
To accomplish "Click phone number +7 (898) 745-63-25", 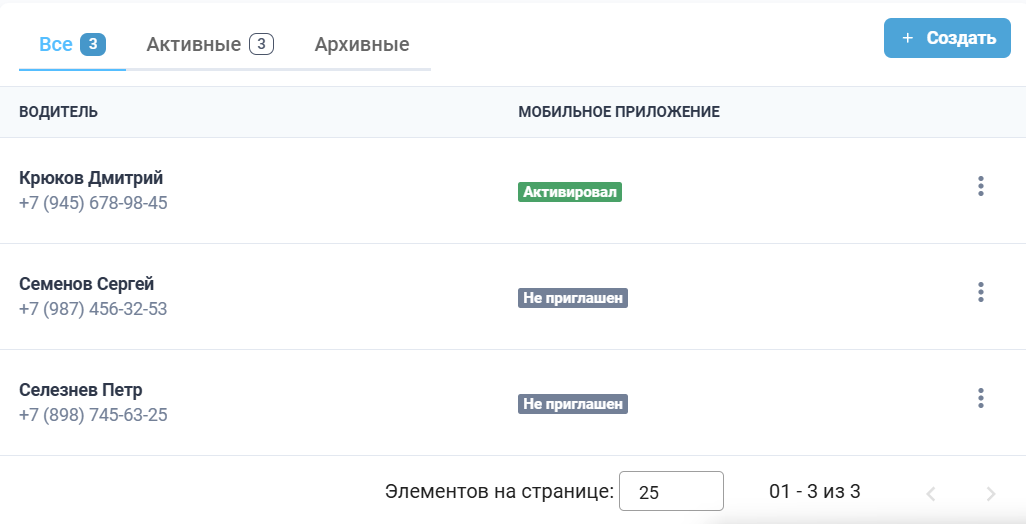I will 93,415.
